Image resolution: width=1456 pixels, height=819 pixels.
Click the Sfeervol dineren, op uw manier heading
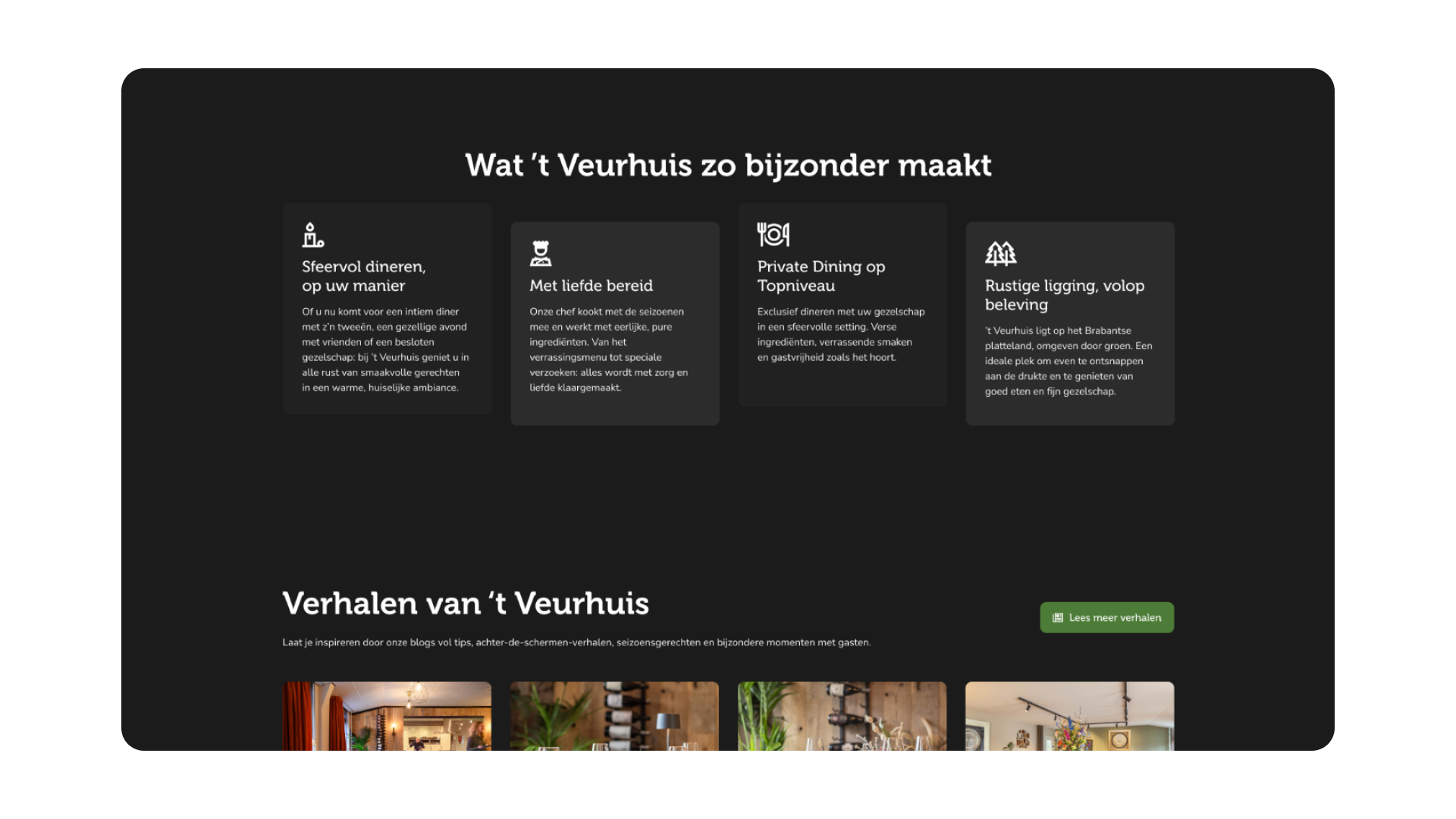point(364,276)
